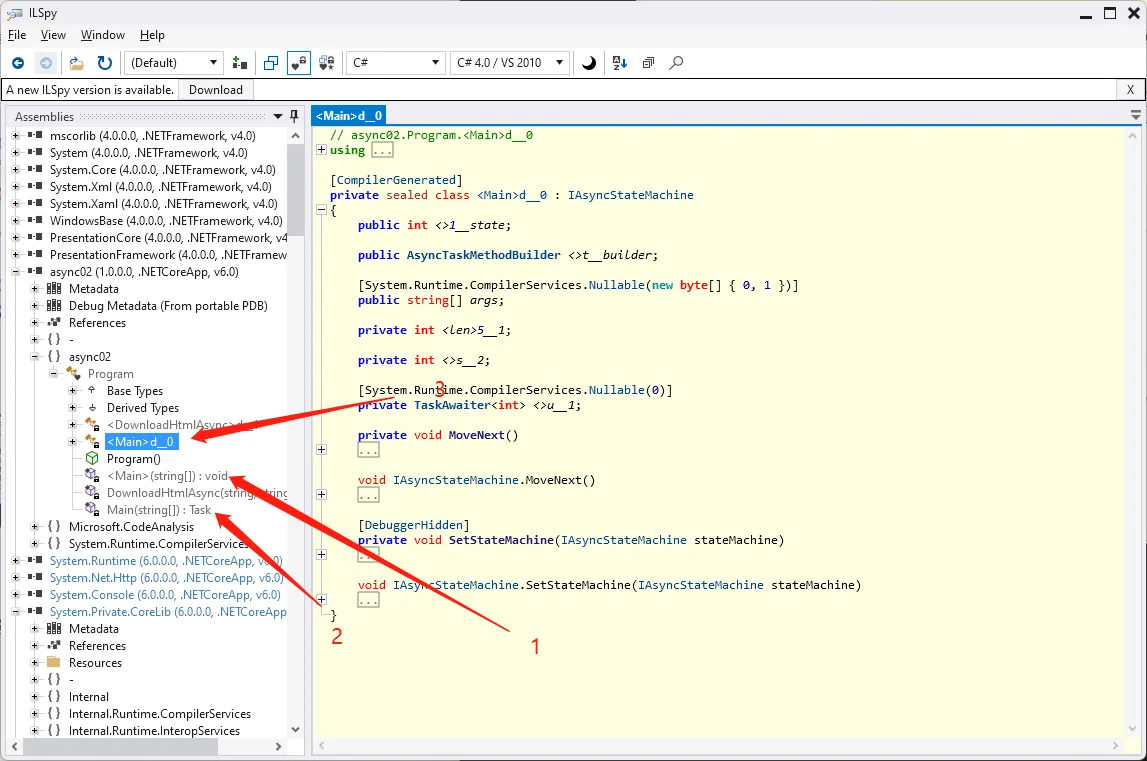Select the <Main>d__0 document tab
The width and height of the screenshot is (1147, 761).
click(348, 116)
